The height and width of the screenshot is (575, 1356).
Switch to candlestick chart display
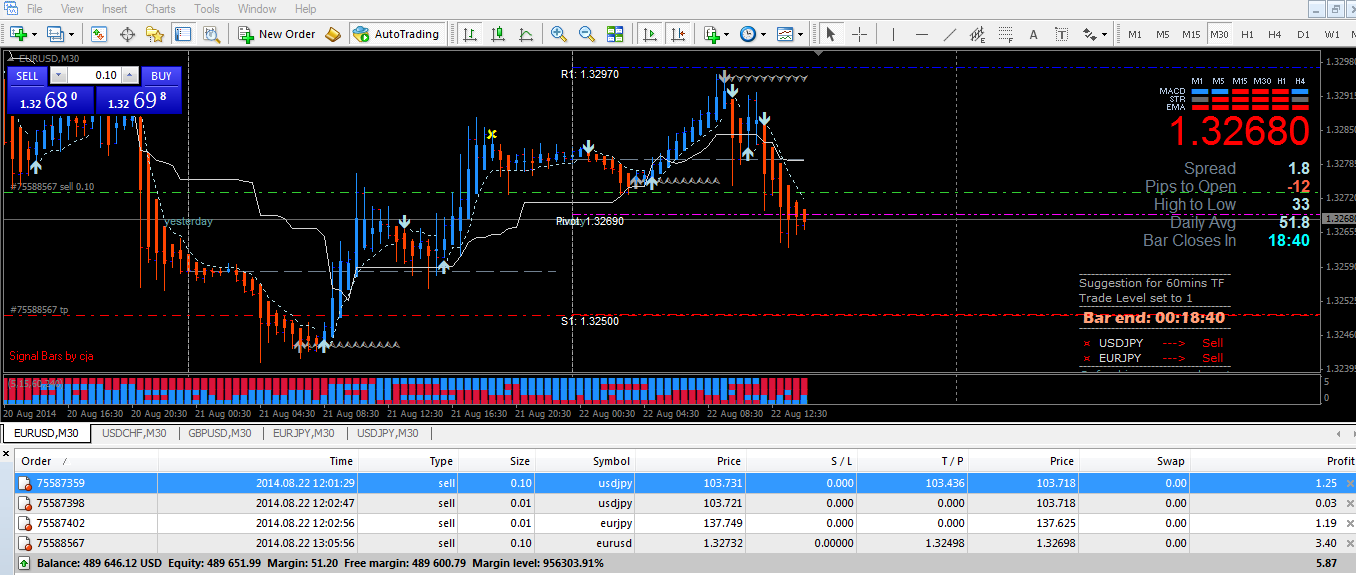499,34
